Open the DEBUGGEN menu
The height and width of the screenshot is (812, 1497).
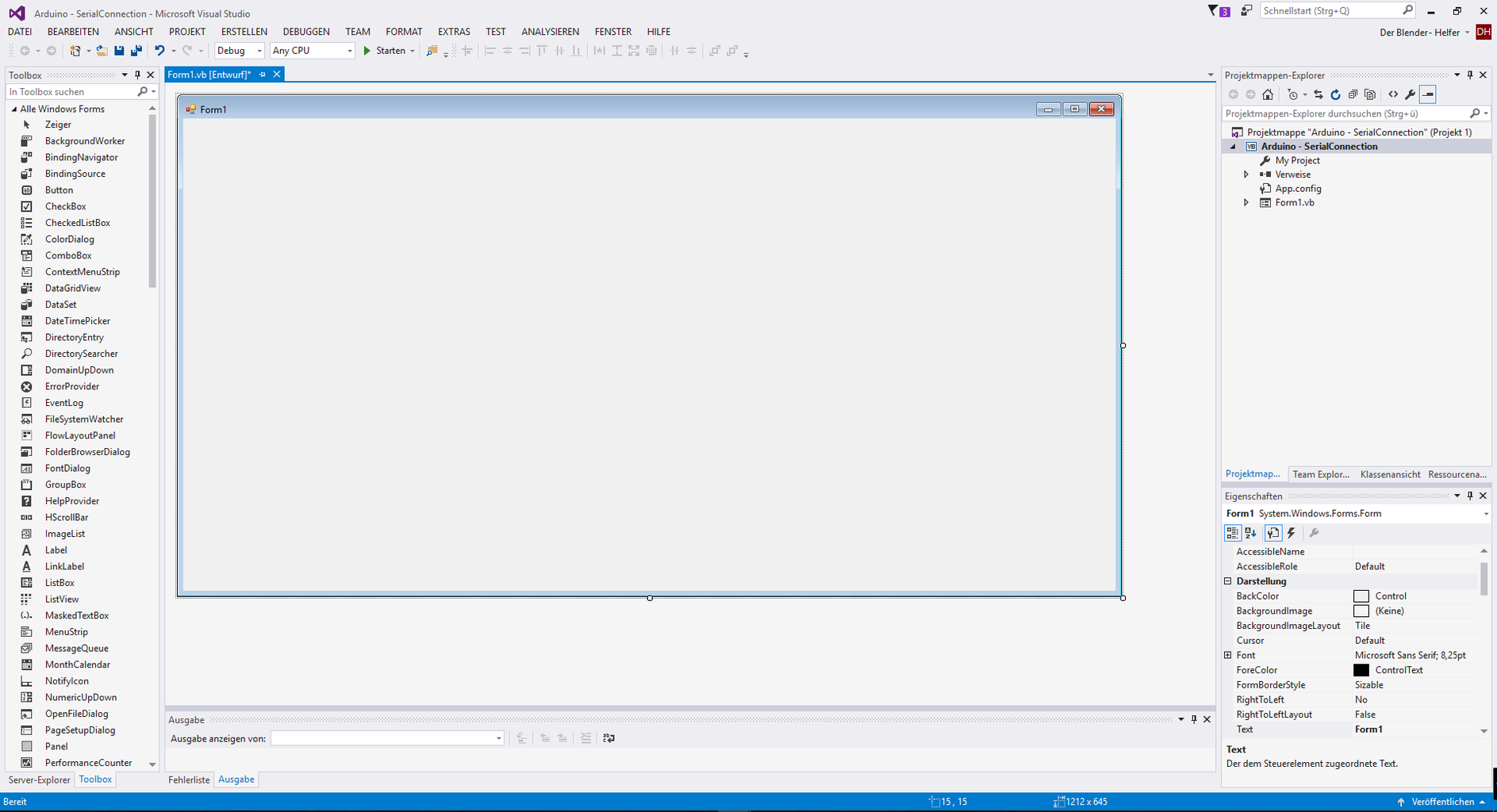point(306,31)
